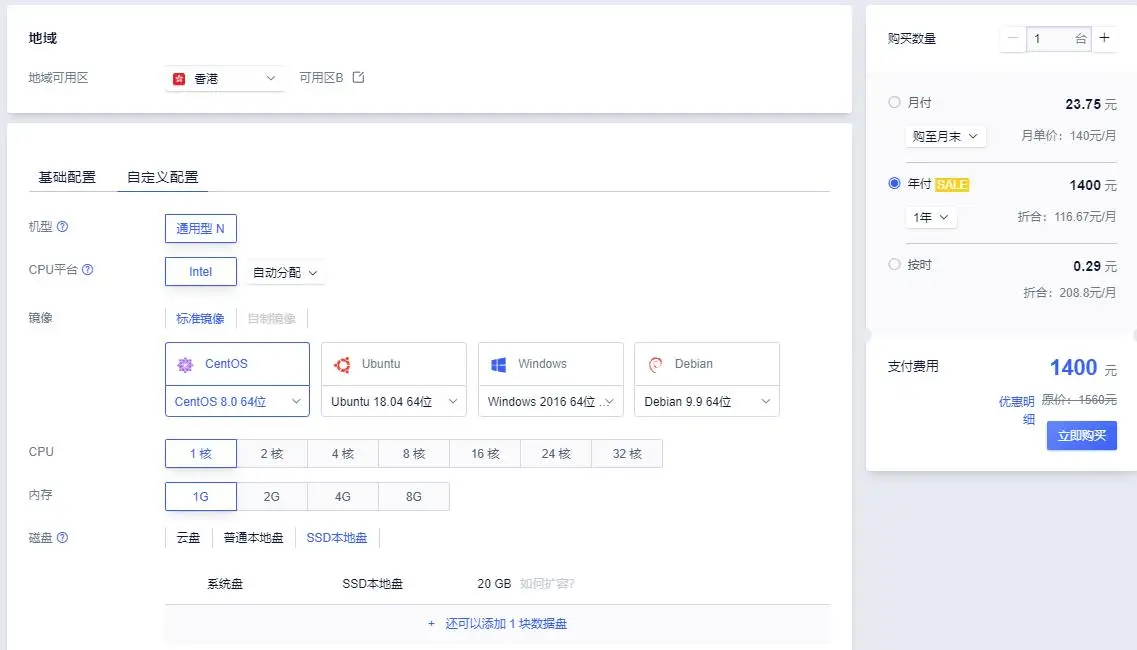Image resolution: width=1137 pixels, height=650 pixels.
Task: Click the CentOS logo icon
Action: tap(186, 364)
